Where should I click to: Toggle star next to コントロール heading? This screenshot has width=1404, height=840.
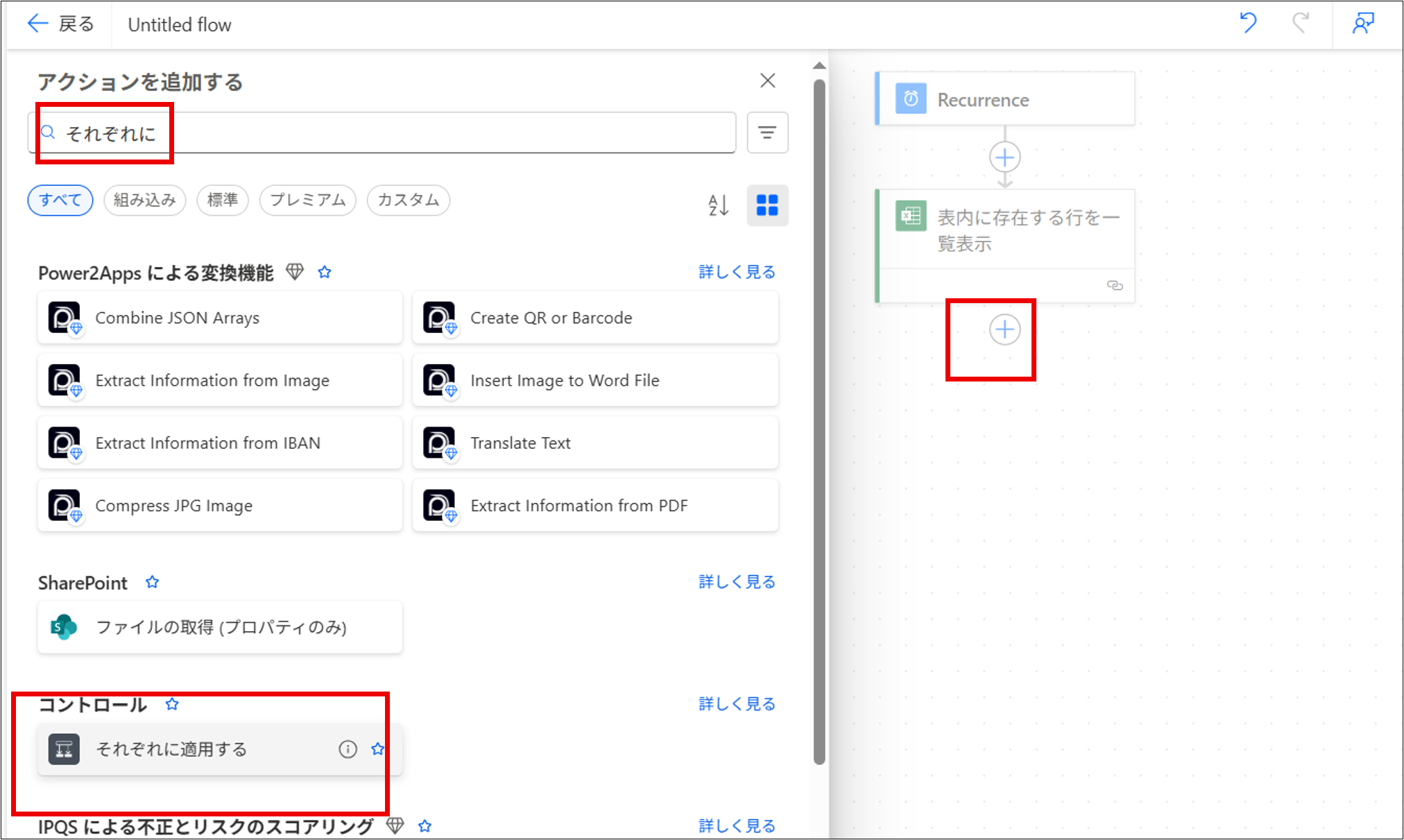click(x=172, y=704)
